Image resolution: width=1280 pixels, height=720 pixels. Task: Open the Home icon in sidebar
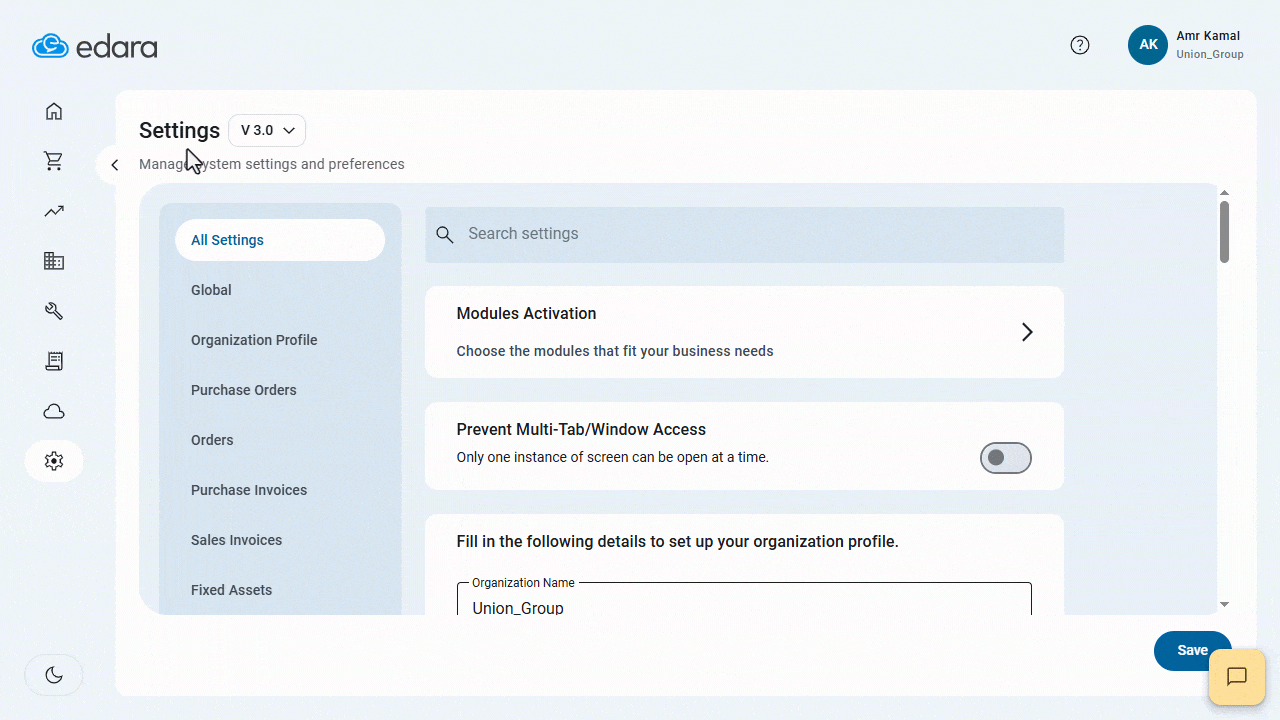[54, 111]
